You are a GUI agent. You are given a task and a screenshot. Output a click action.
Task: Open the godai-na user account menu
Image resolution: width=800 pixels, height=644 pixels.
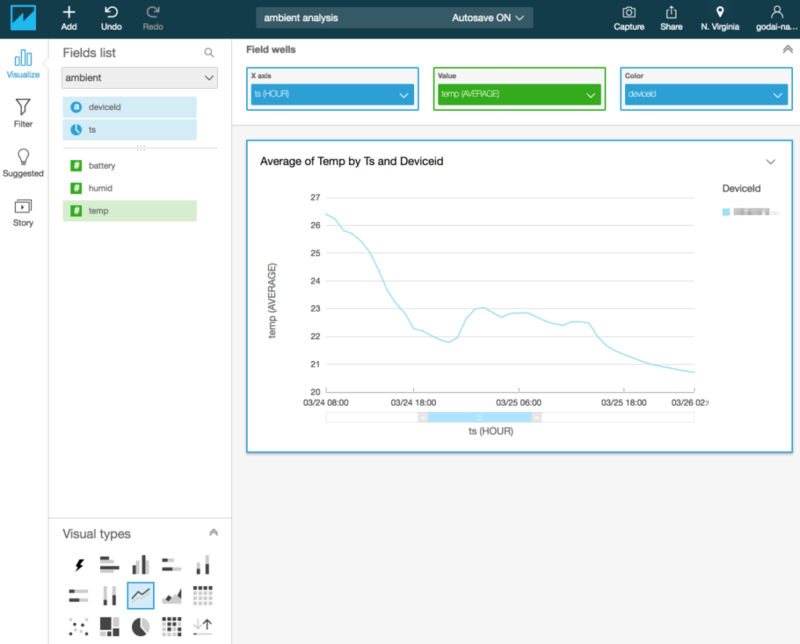tap(777, 18)
